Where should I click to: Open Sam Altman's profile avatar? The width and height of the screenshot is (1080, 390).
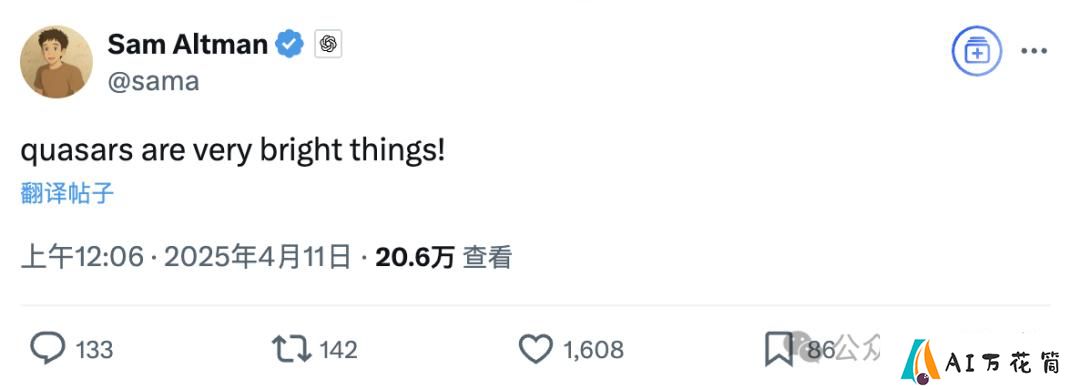(56, 62)
